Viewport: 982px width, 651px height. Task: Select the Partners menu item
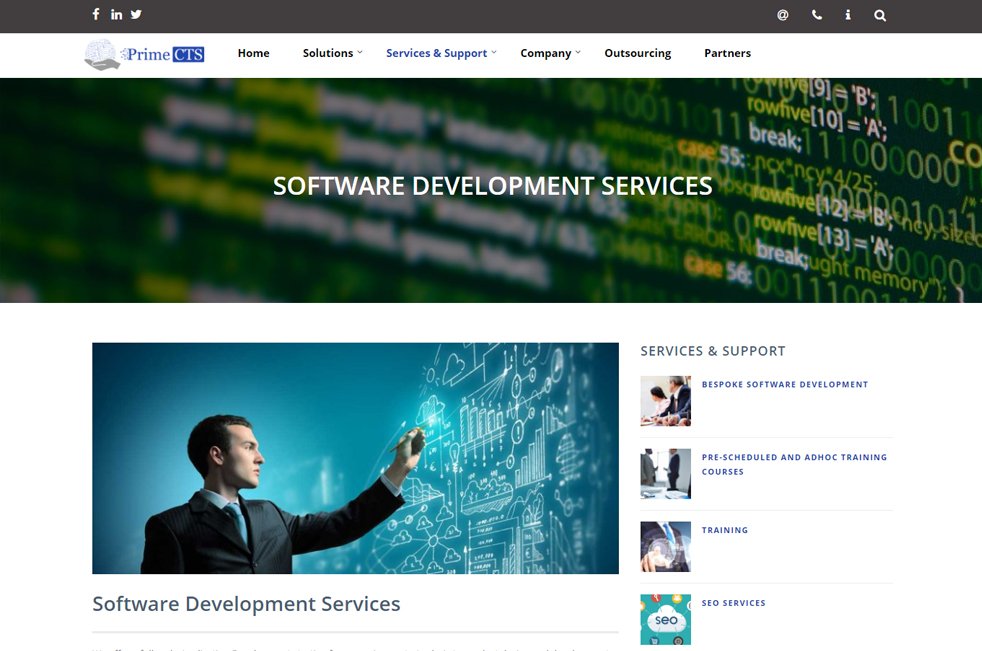pos(727,53)
